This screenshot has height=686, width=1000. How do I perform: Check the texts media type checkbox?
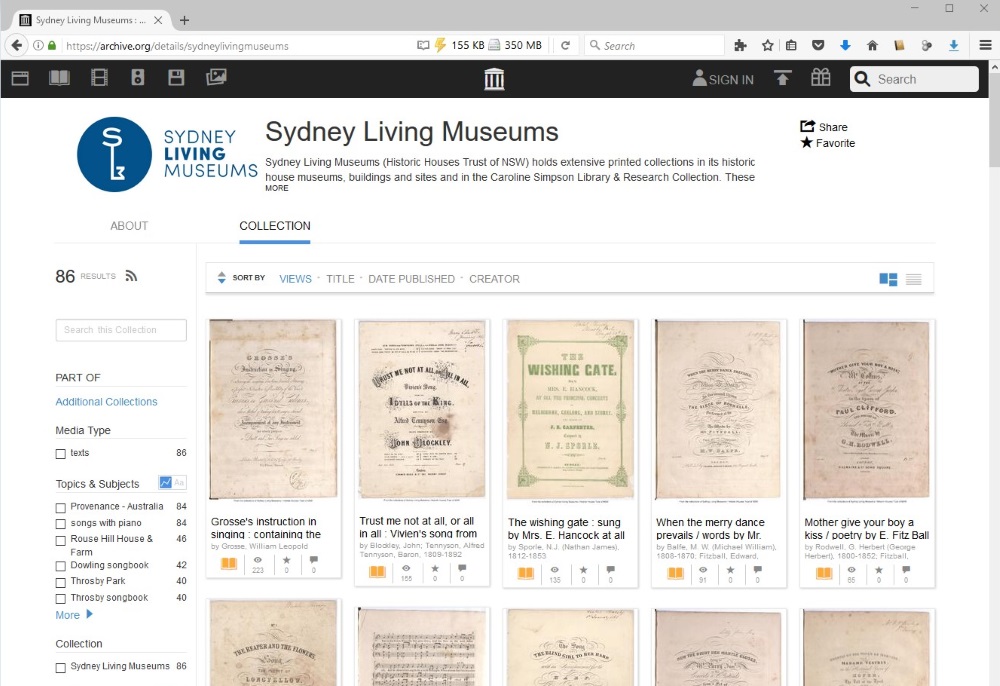pyautogui.click(x=61, y=454)
